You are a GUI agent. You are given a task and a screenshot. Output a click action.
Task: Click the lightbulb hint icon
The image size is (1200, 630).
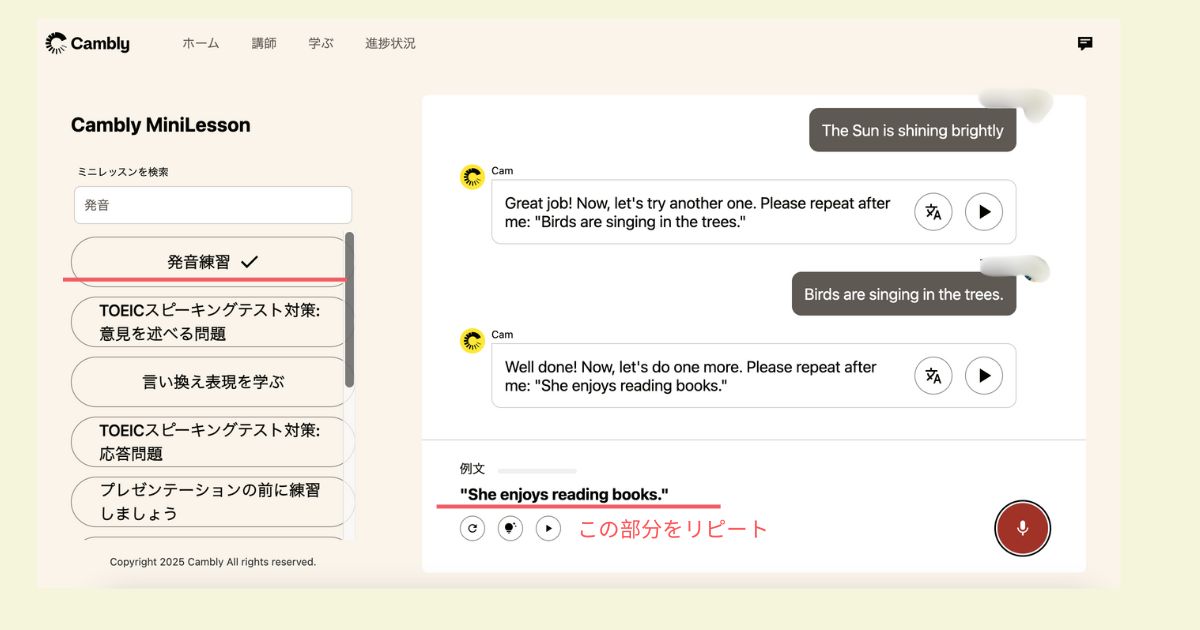[x=511, y=528]
